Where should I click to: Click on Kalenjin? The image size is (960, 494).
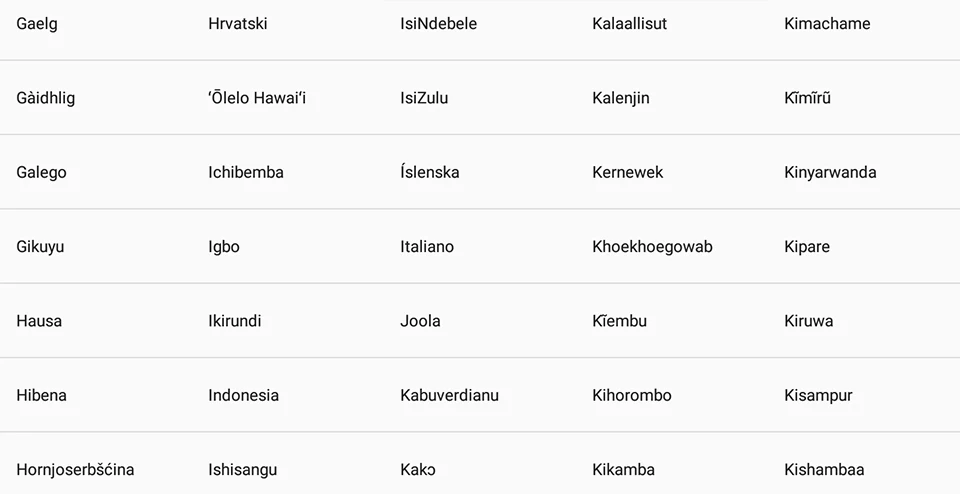pos(621,98)
